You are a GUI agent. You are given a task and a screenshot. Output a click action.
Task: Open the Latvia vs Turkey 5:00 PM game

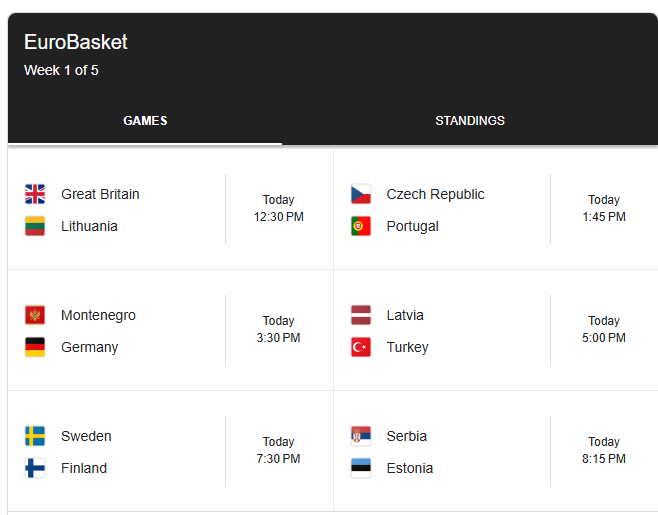tap(496, 330)
